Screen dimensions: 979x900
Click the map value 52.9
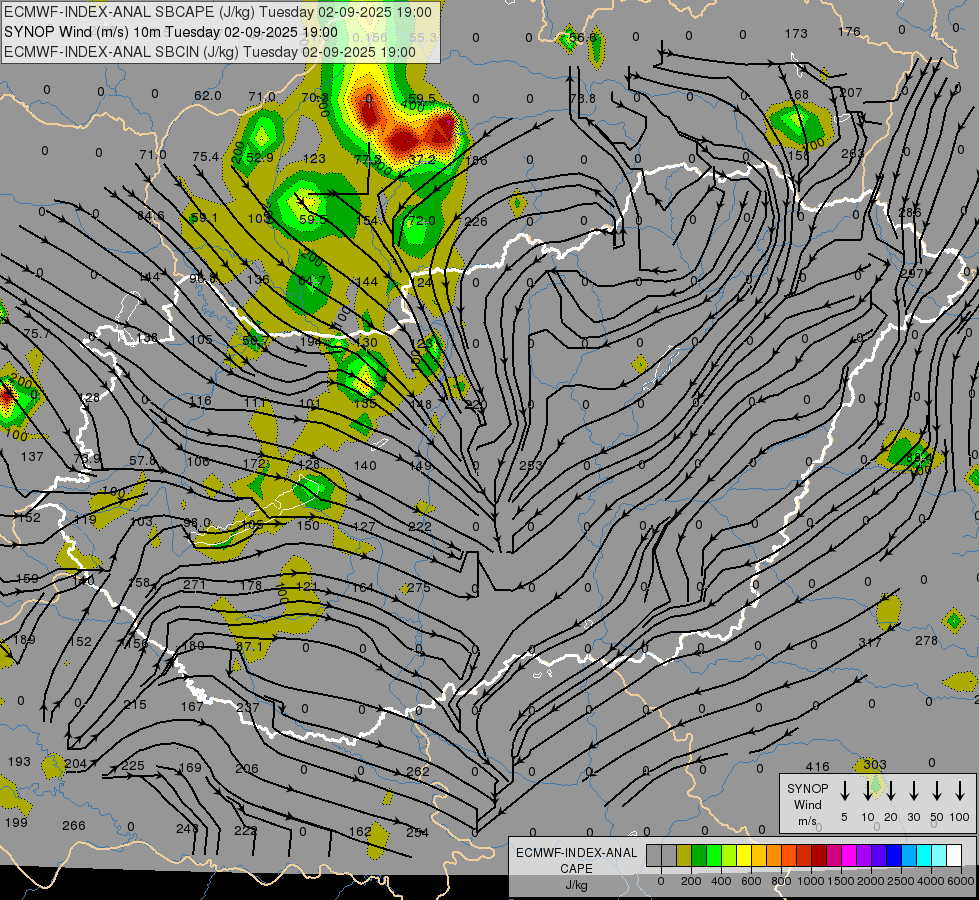point(260,158)
